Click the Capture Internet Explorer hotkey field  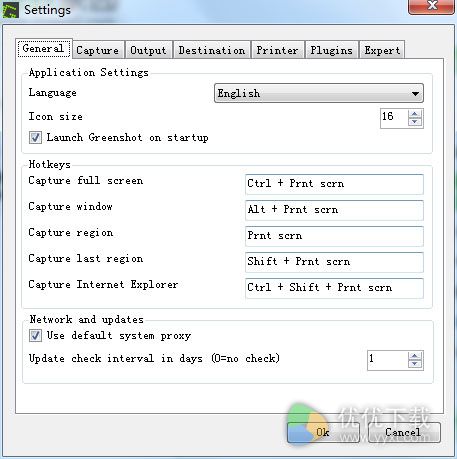point(334,288)
